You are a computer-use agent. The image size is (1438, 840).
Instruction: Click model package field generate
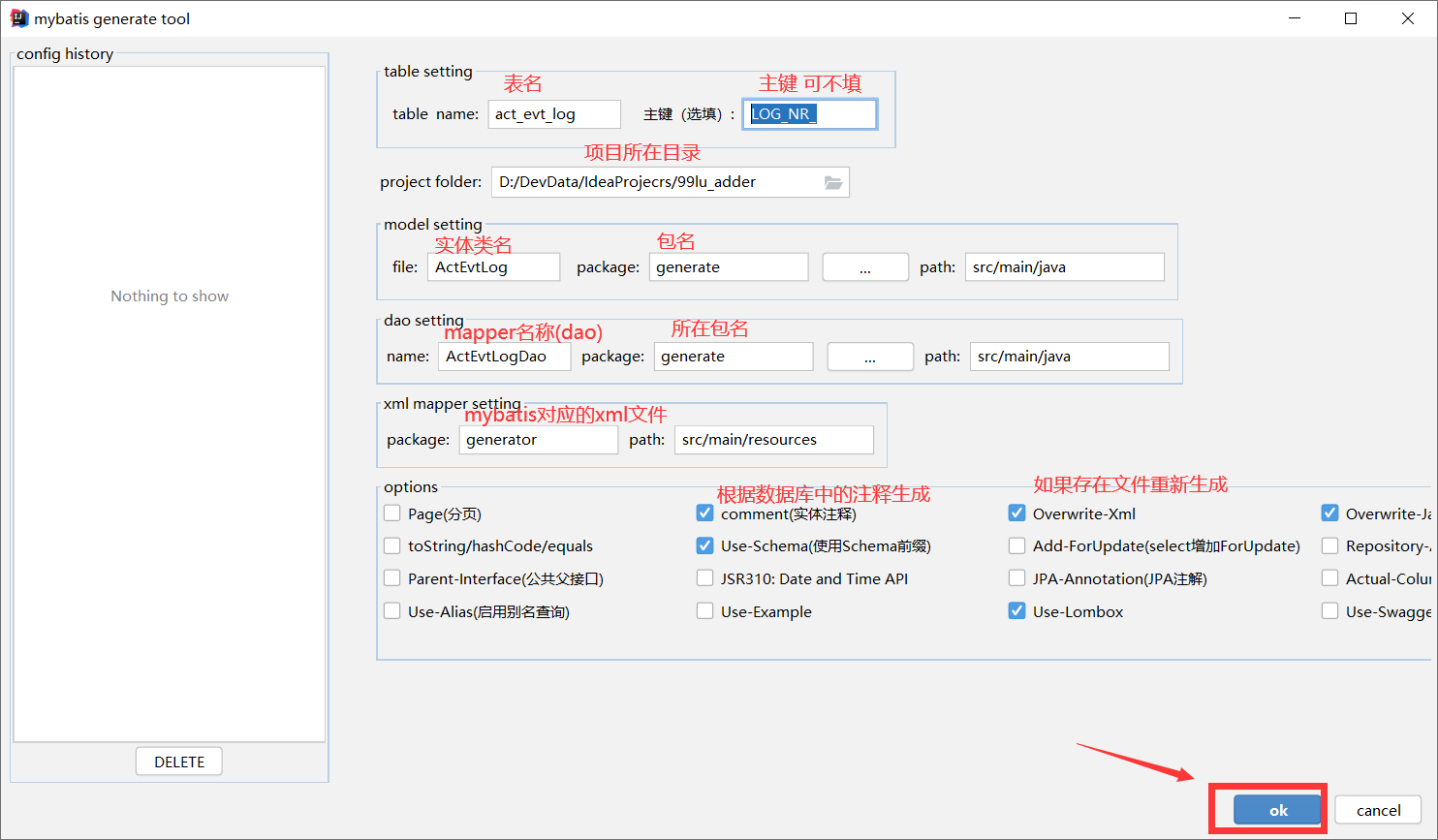[x=729, y=267]
